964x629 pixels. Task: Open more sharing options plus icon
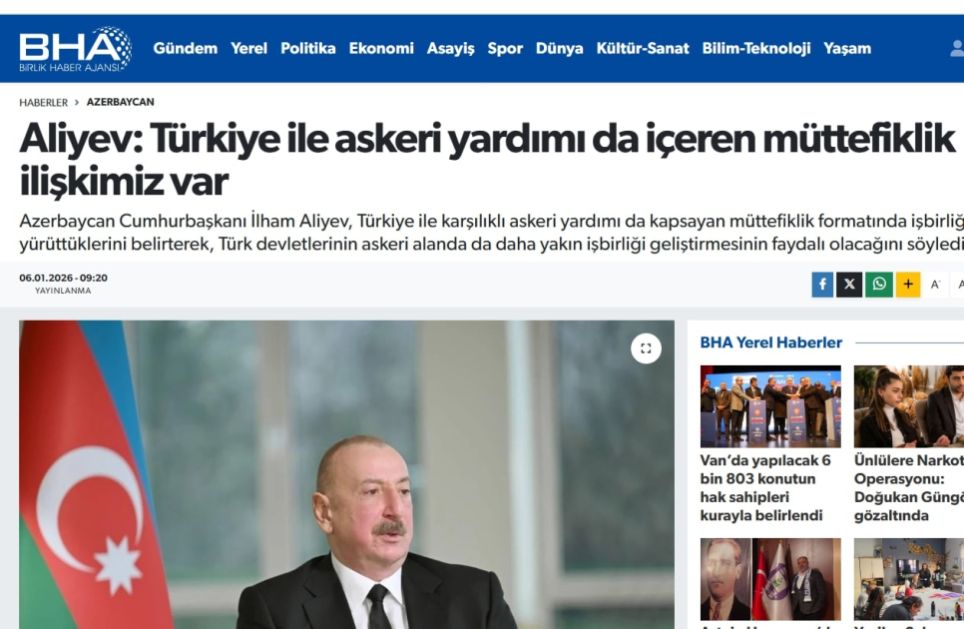[x=908, y=285]
